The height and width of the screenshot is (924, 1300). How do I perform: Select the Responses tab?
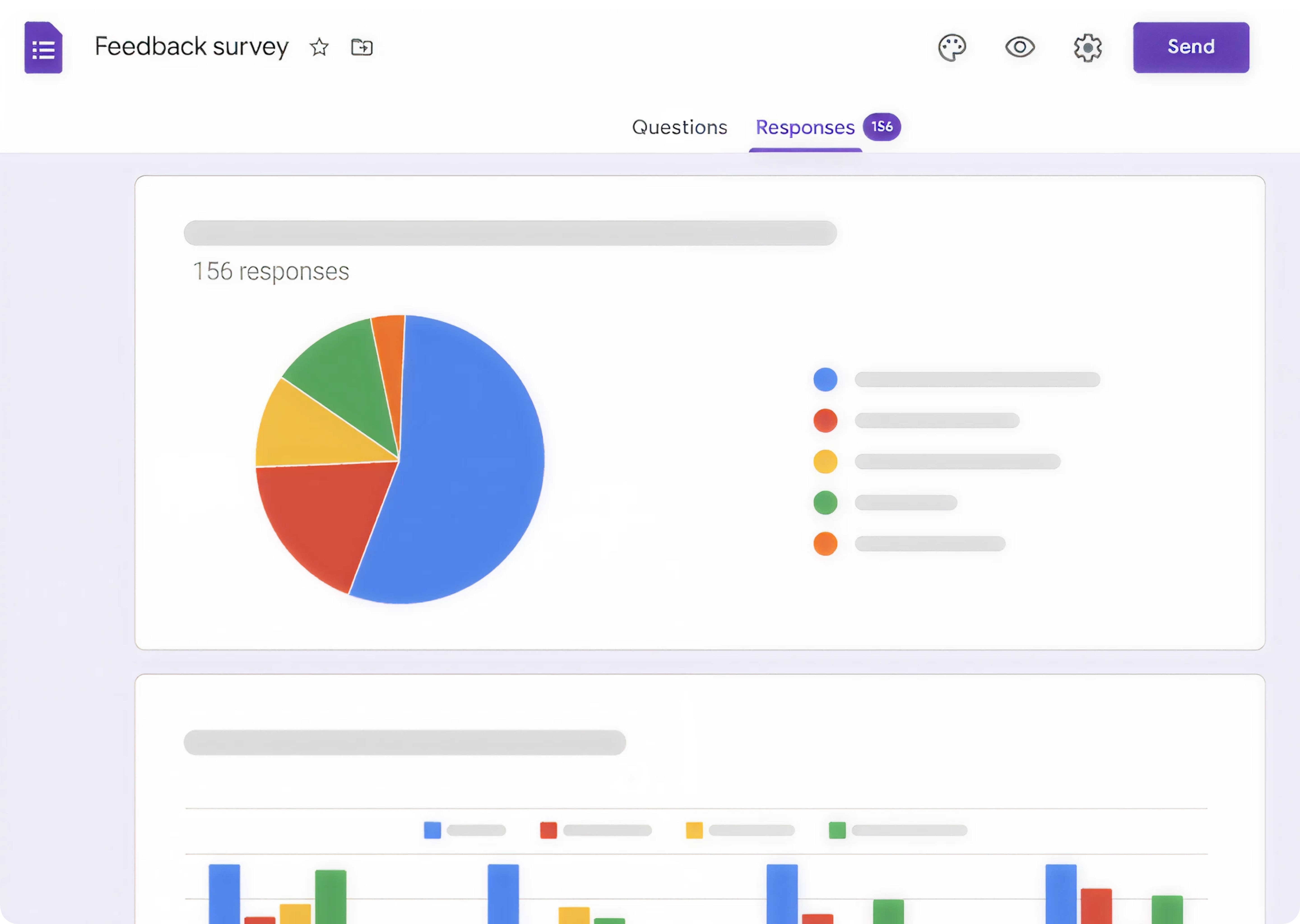805,127
